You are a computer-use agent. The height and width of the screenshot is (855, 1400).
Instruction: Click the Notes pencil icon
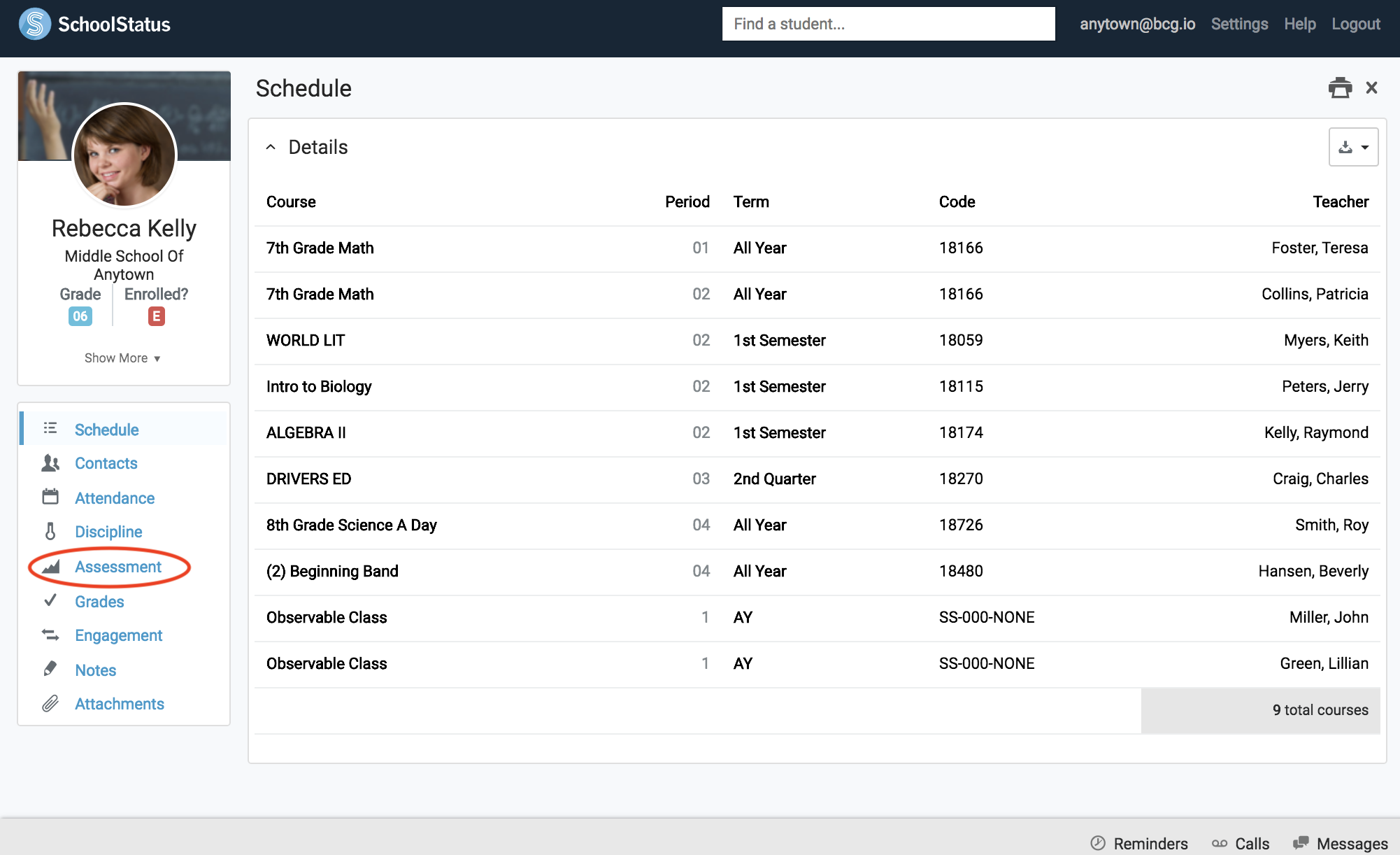(50, 669)
